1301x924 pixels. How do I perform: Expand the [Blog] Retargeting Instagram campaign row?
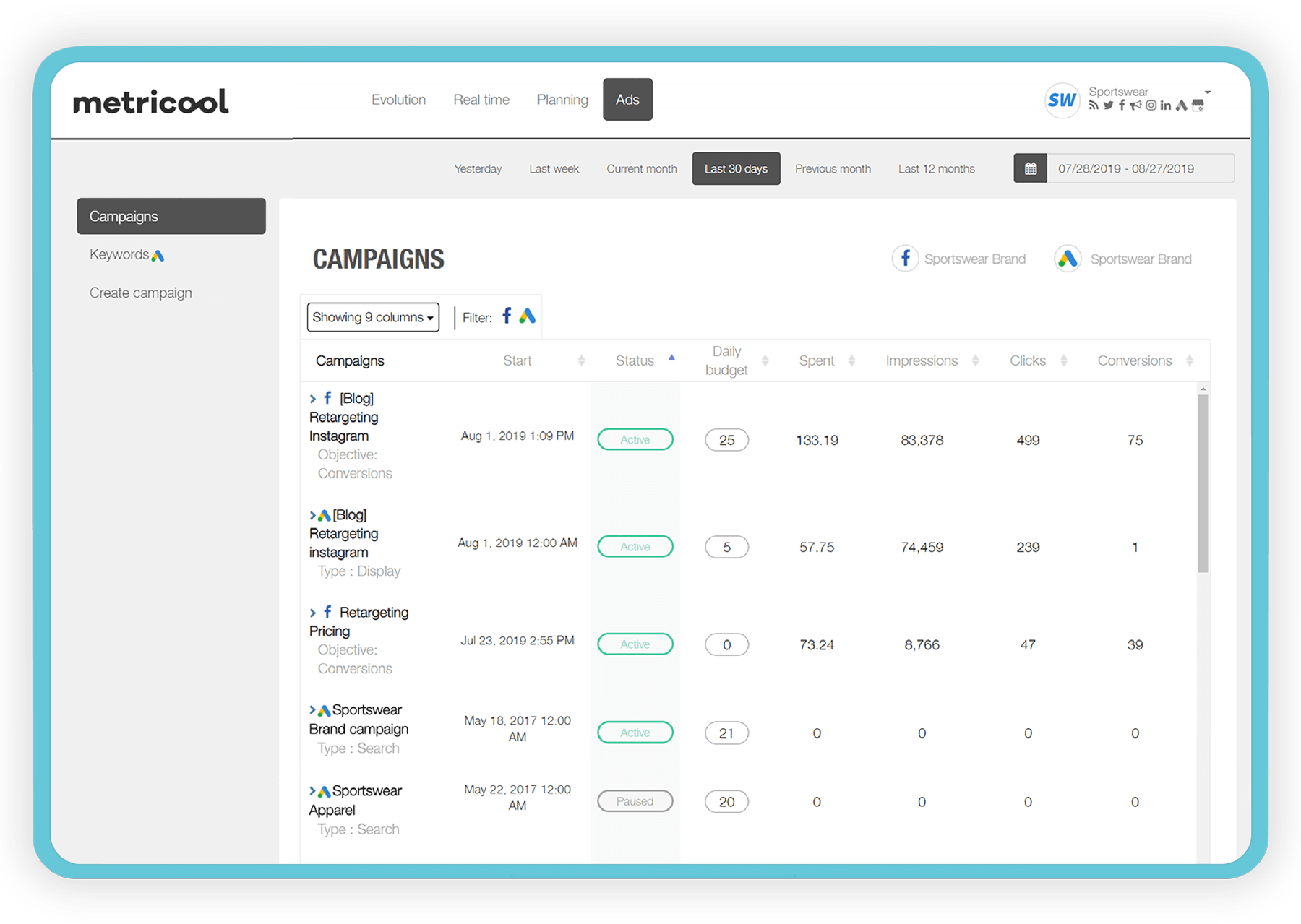tap(312, 397)
